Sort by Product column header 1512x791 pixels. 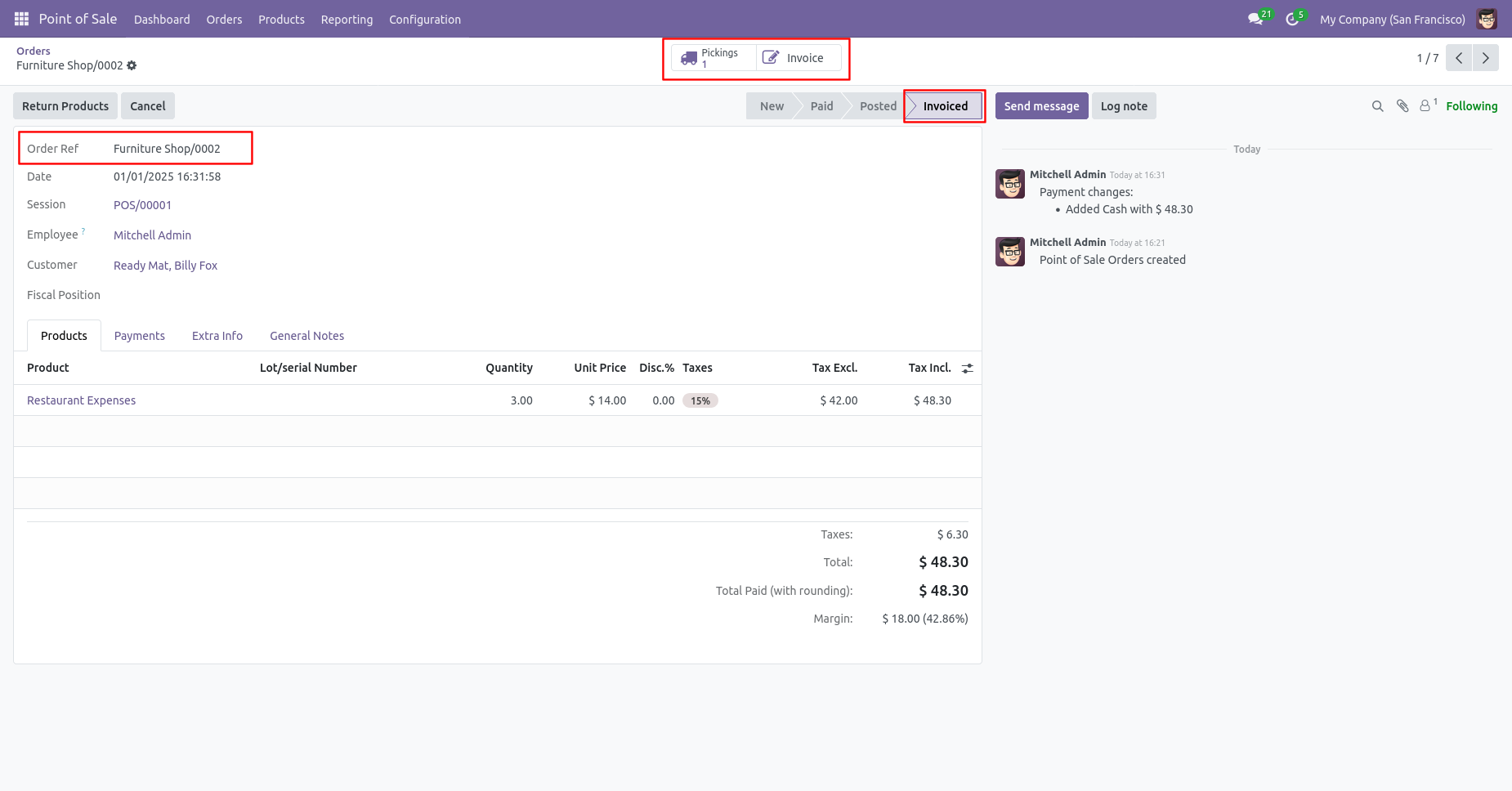pos(48,368)
